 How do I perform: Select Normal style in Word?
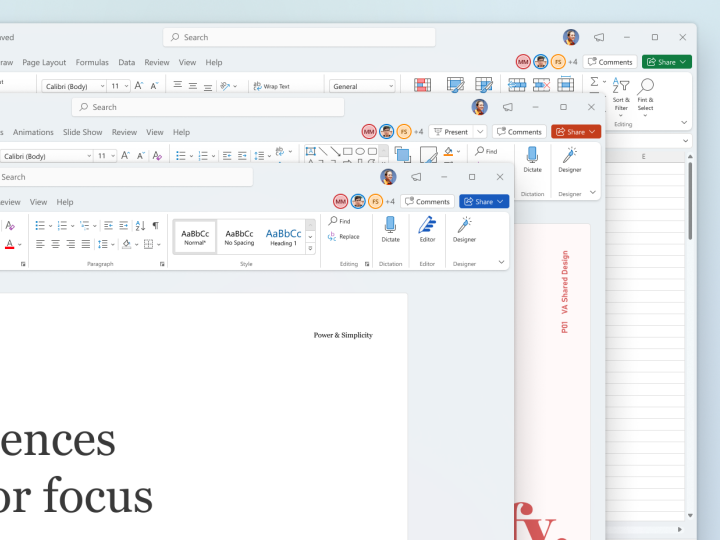tap(195, 237)
